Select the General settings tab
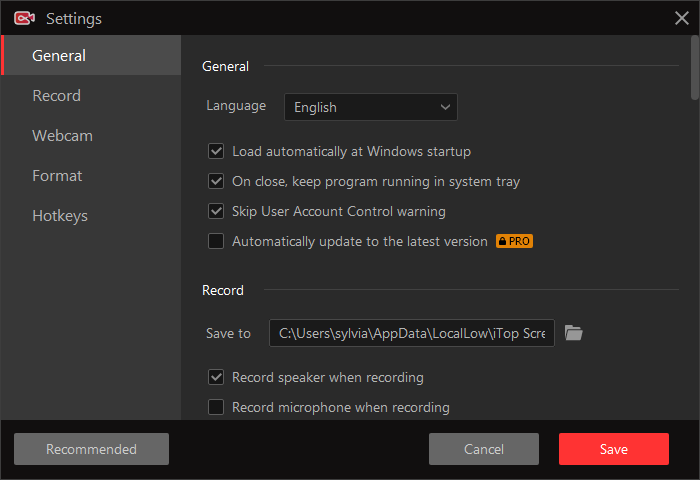This screenshot has height=480, width=700. [x=59, y=56]
